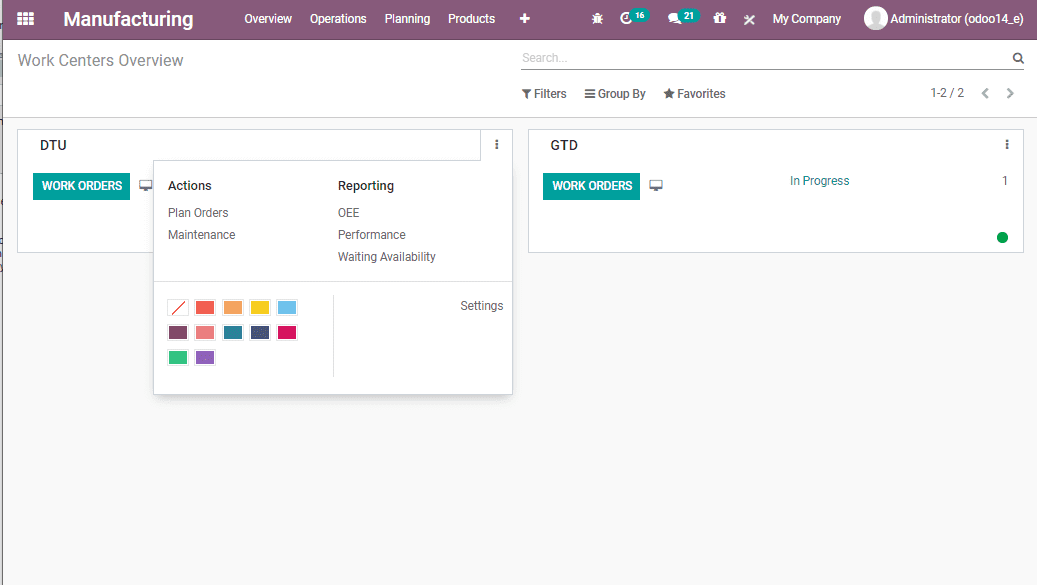
Task: Switch to the Planning menu
Action: 407,19
